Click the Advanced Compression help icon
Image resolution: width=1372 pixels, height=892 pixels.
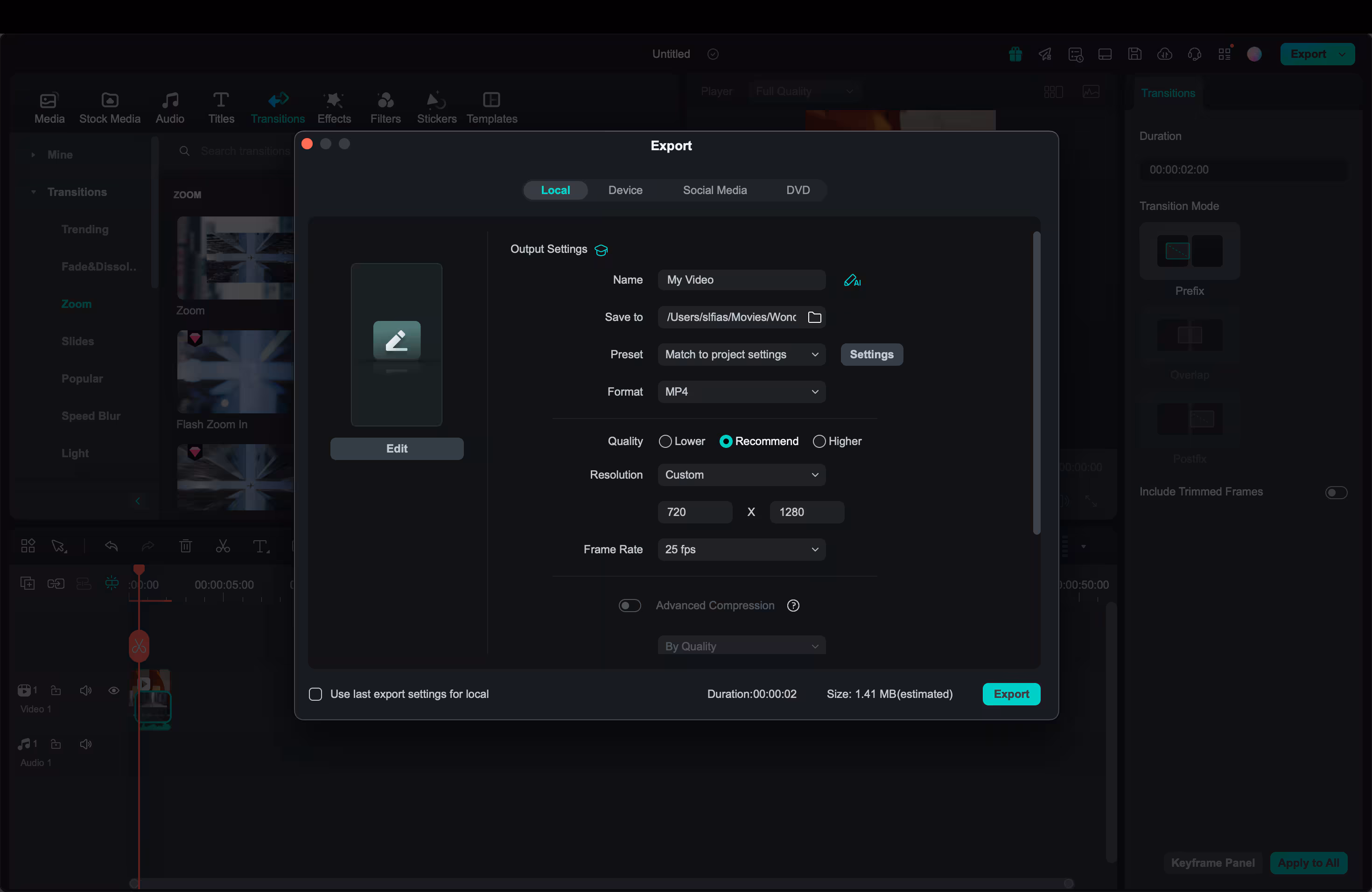[x=793, y=606]
